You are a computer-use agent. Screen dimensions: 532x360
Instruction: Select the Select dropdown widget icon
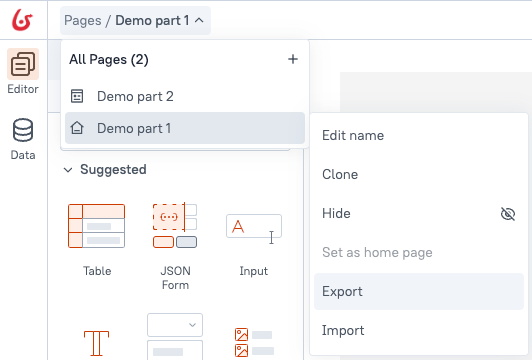tap(175, 336)
